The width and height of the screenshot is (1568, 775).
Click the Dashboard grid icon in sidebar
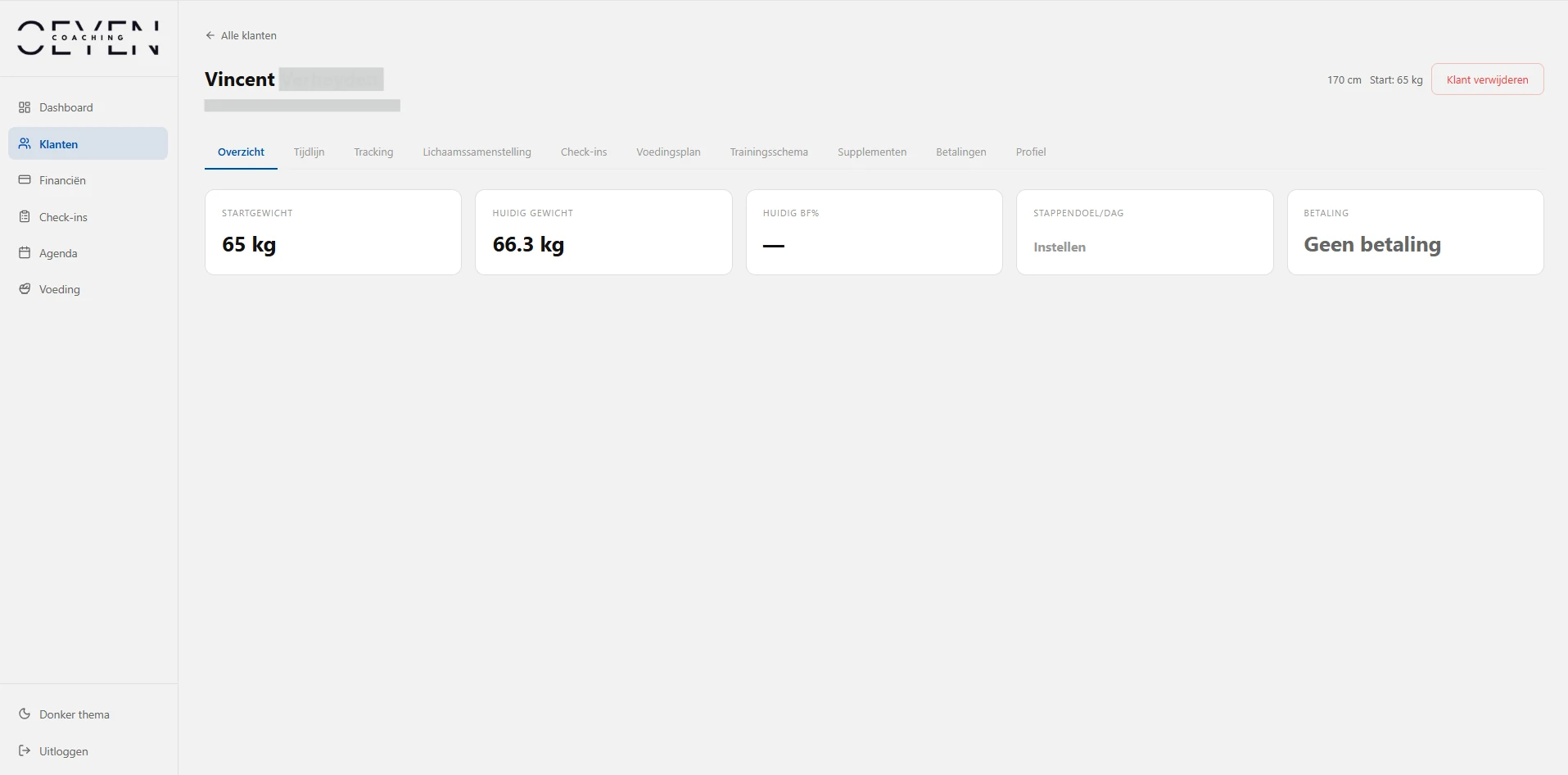pyautogui.click(x=25, y=107)
